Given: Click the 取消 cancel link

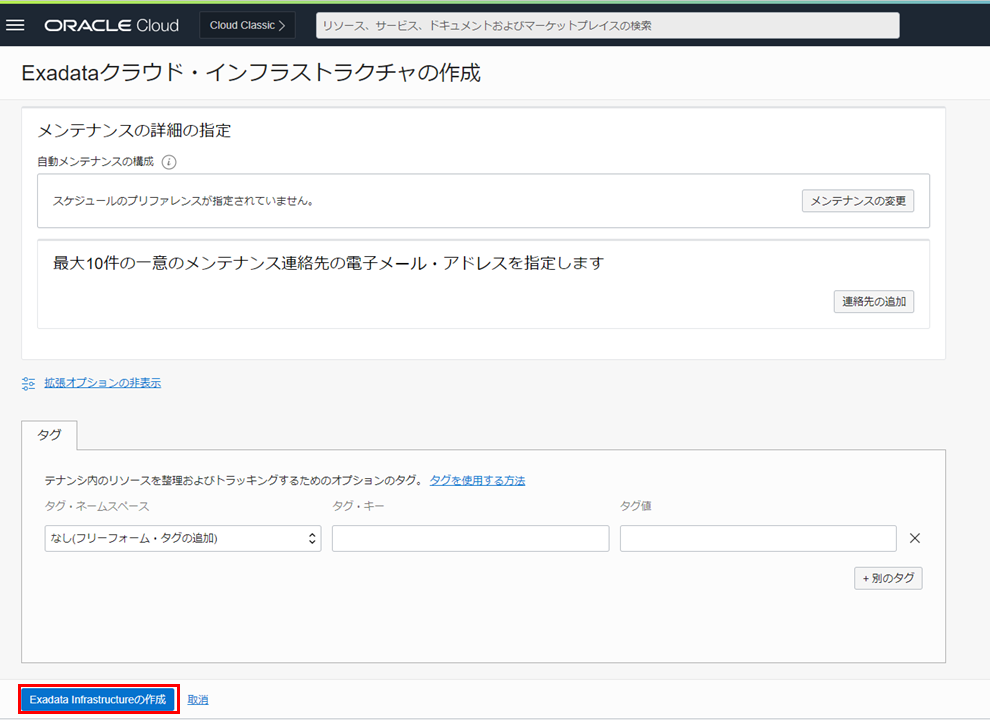Looking at the screenshot, I should point(198,700).
